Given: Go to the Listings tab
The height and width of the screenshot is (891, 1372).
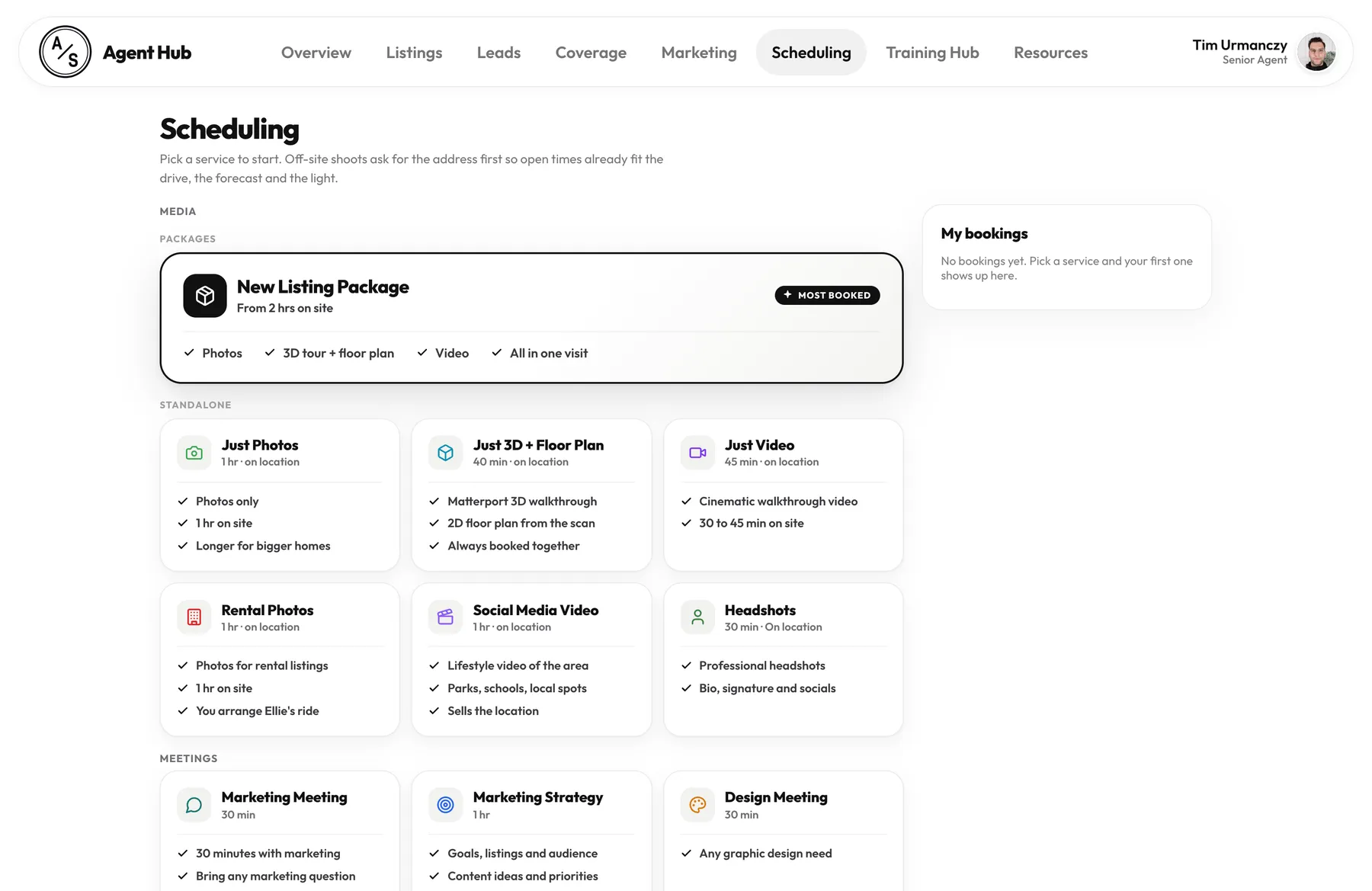Looking at the screenshot, I should pyautogui.click(x=414, y=53).
